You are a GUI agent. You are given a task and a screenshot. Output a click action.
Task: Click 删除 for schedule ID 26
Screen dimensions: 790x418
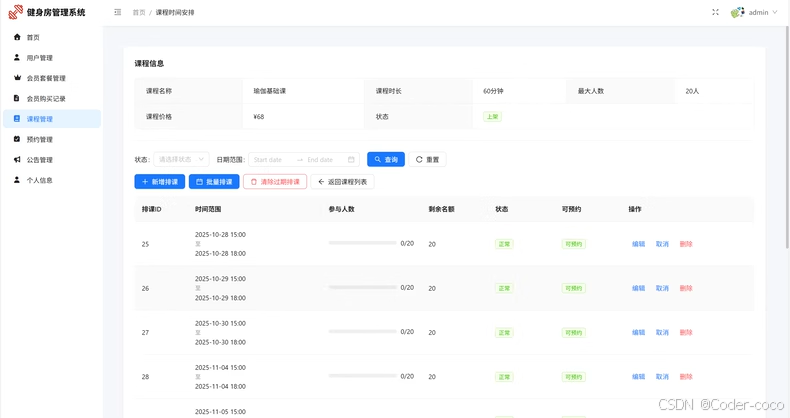click(x=686, y=288)
